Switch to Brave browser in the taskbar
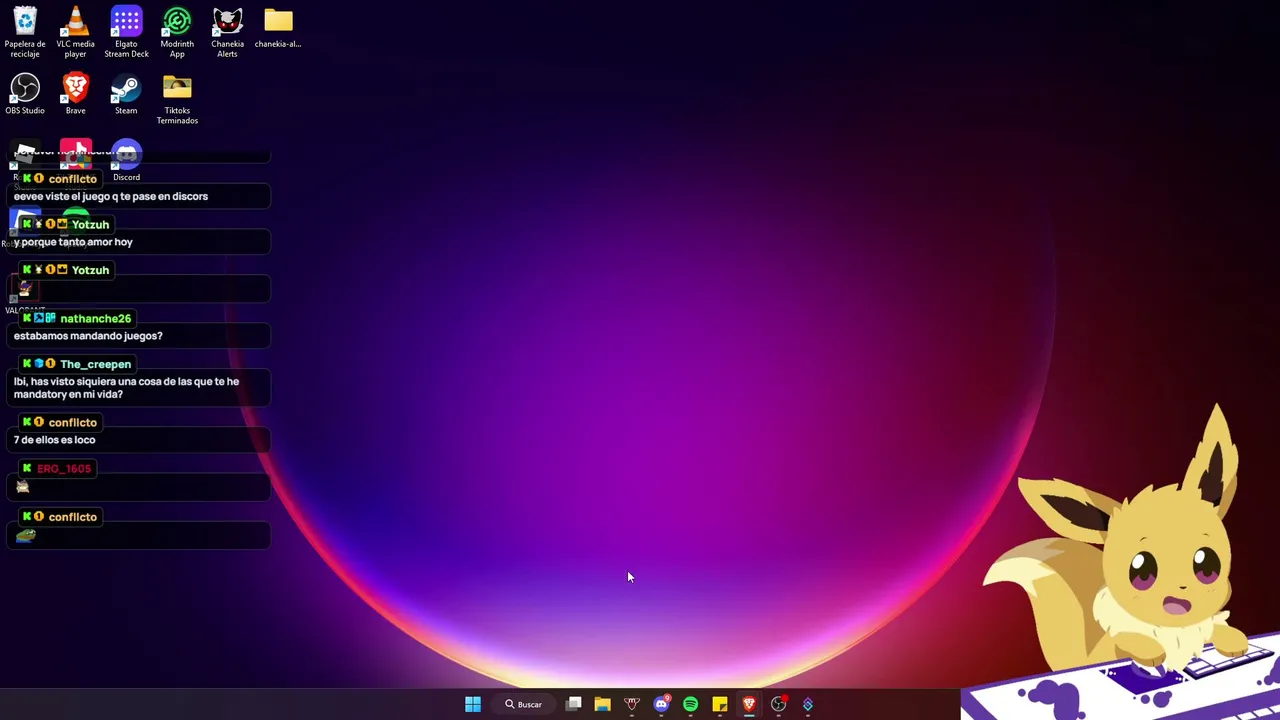Image resolution: width=1280 pixels, height=720 pixels. [749, 705]
